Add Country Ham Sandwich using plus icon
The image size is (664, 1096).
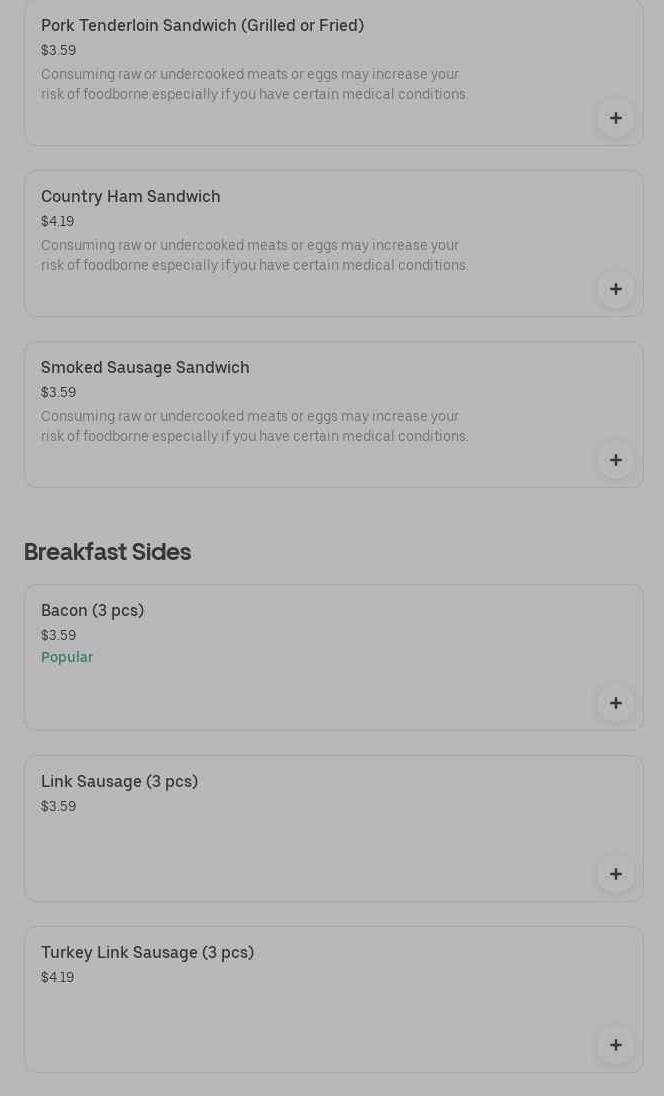[615, 289]
